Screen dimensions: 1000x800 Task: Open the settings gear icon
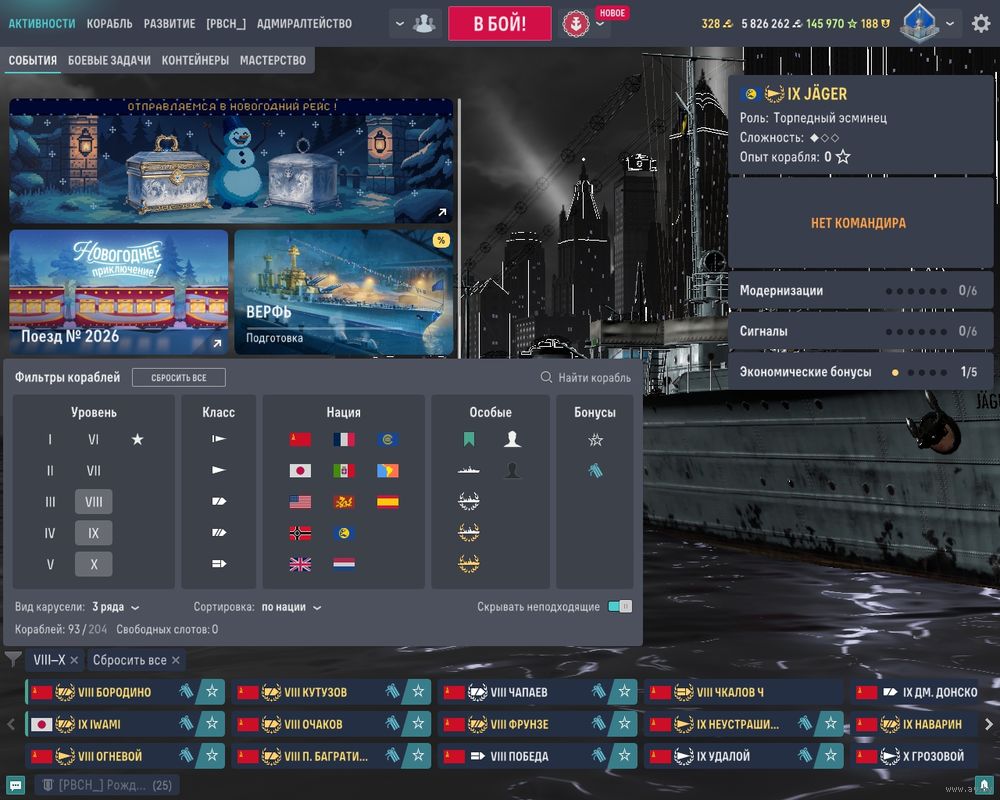pos(981,23)
